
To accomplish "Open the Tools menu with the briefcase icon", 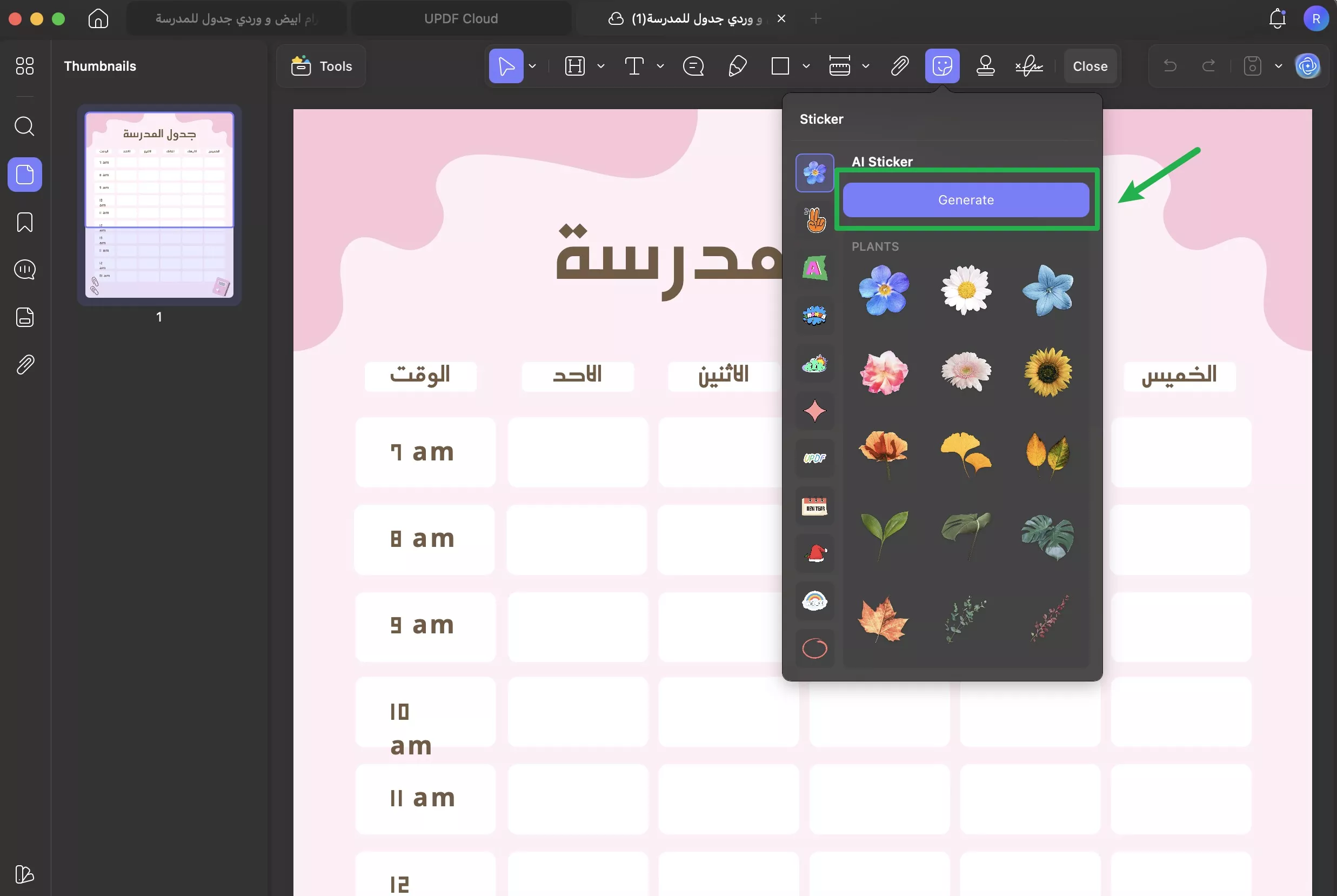I will [x=320, y=66].
